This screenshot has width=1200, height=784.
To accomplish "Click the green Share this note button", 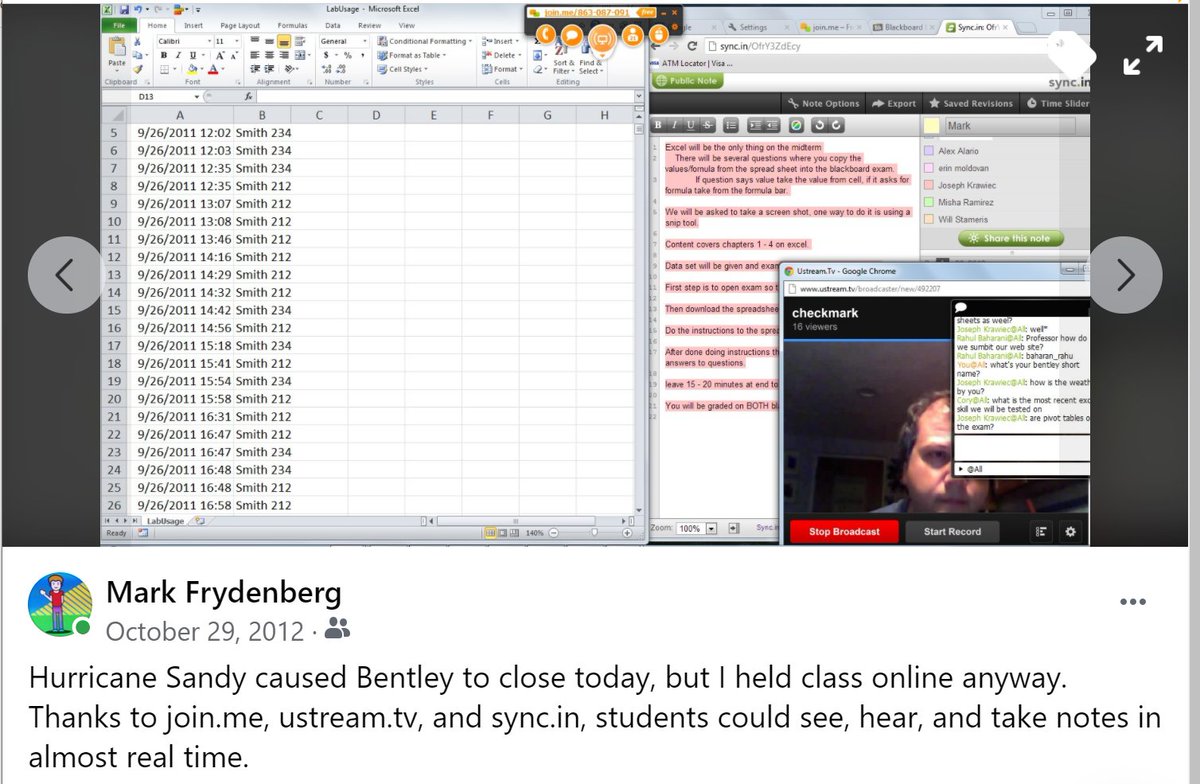I will 1010,238.
